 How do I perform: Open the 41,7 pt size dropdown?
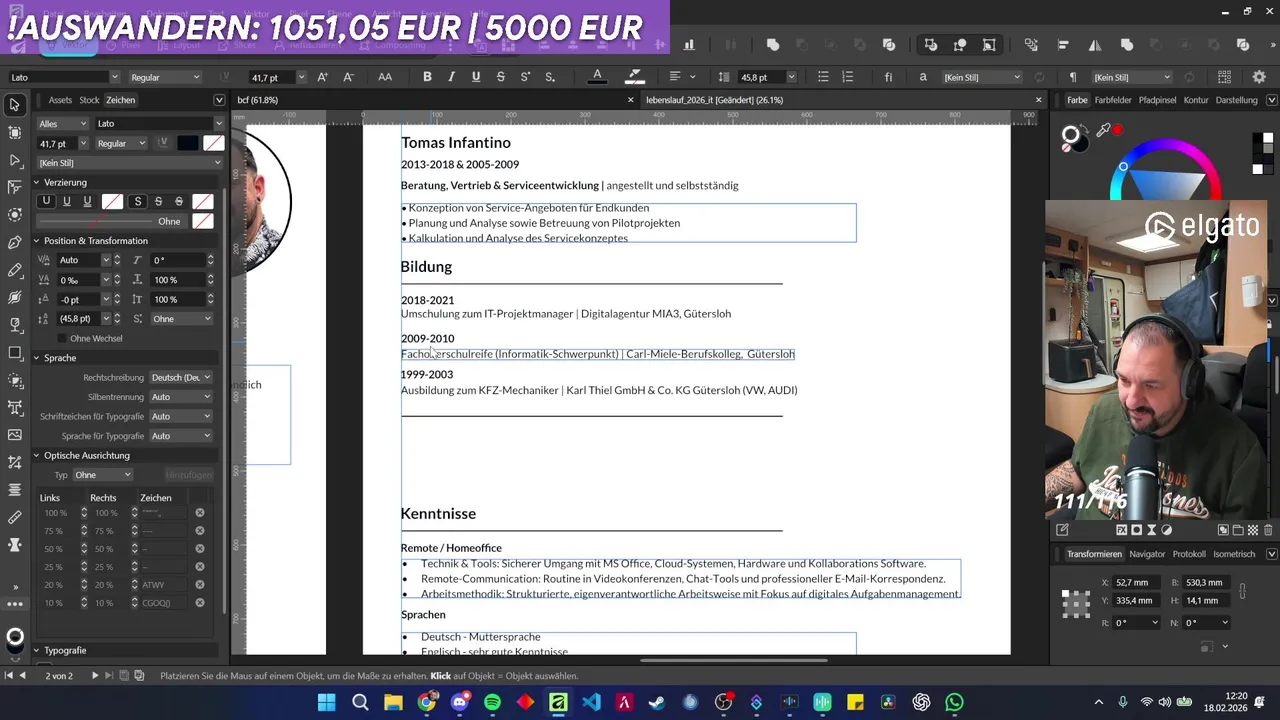[x=64, y=143]
